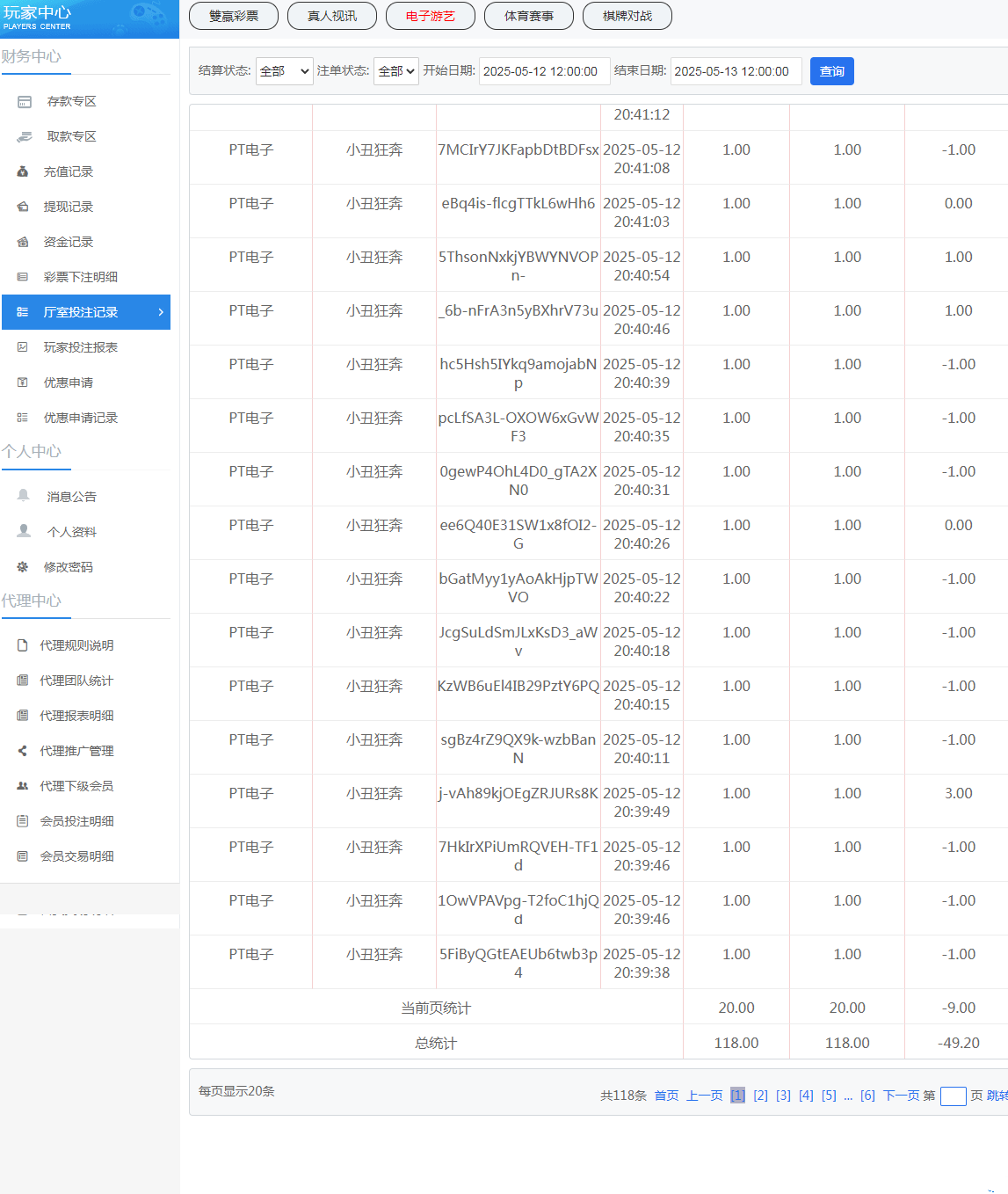Go to 下一页 next page link

[x=901, y=1096]
